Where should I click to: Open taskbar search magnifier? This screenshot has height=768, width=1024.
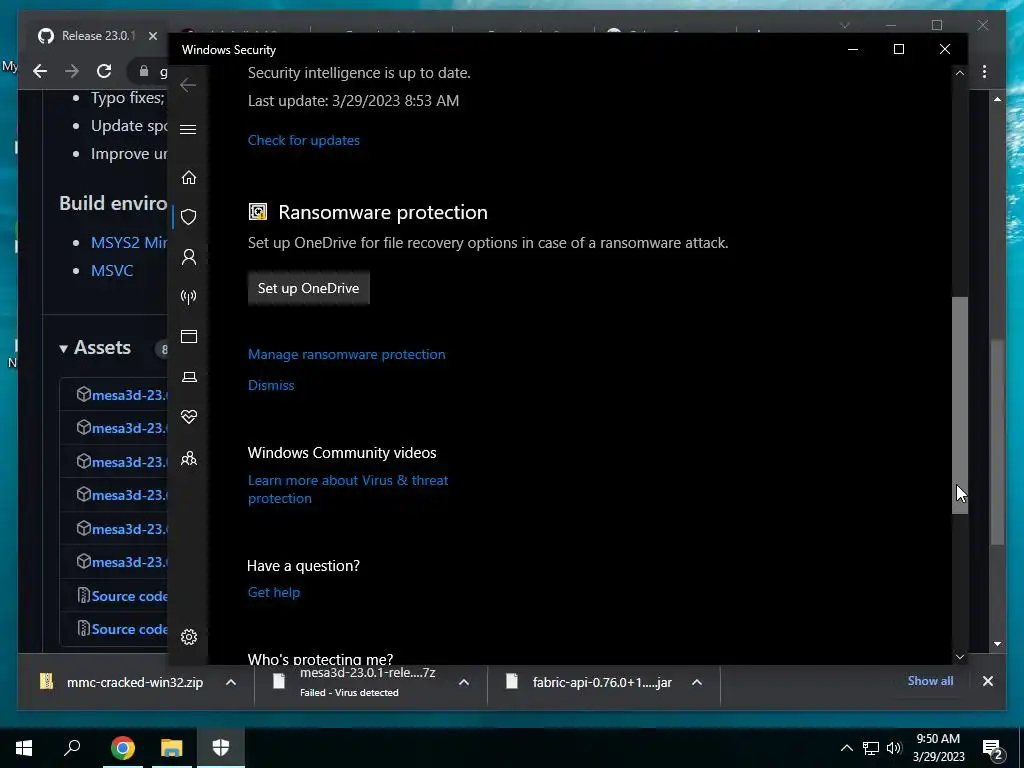72,747
